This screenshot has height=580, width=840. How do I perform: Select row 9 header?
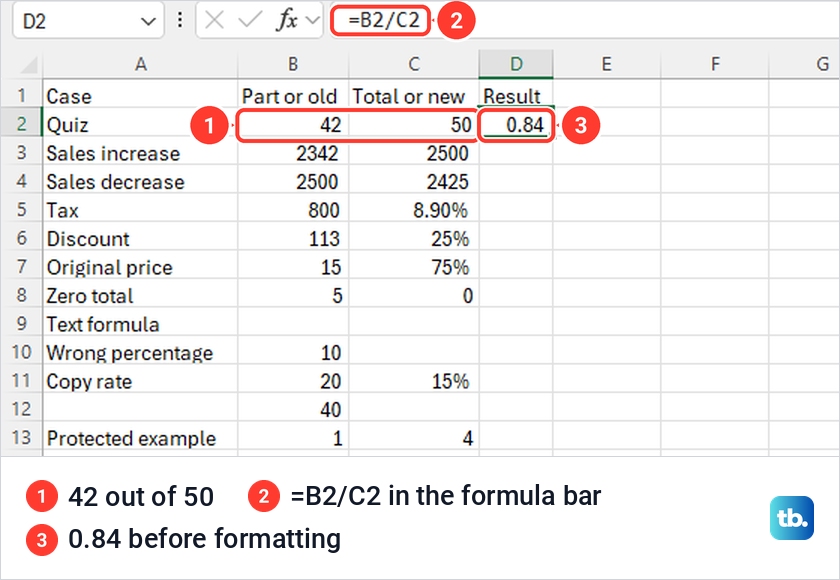click(21, 323)
